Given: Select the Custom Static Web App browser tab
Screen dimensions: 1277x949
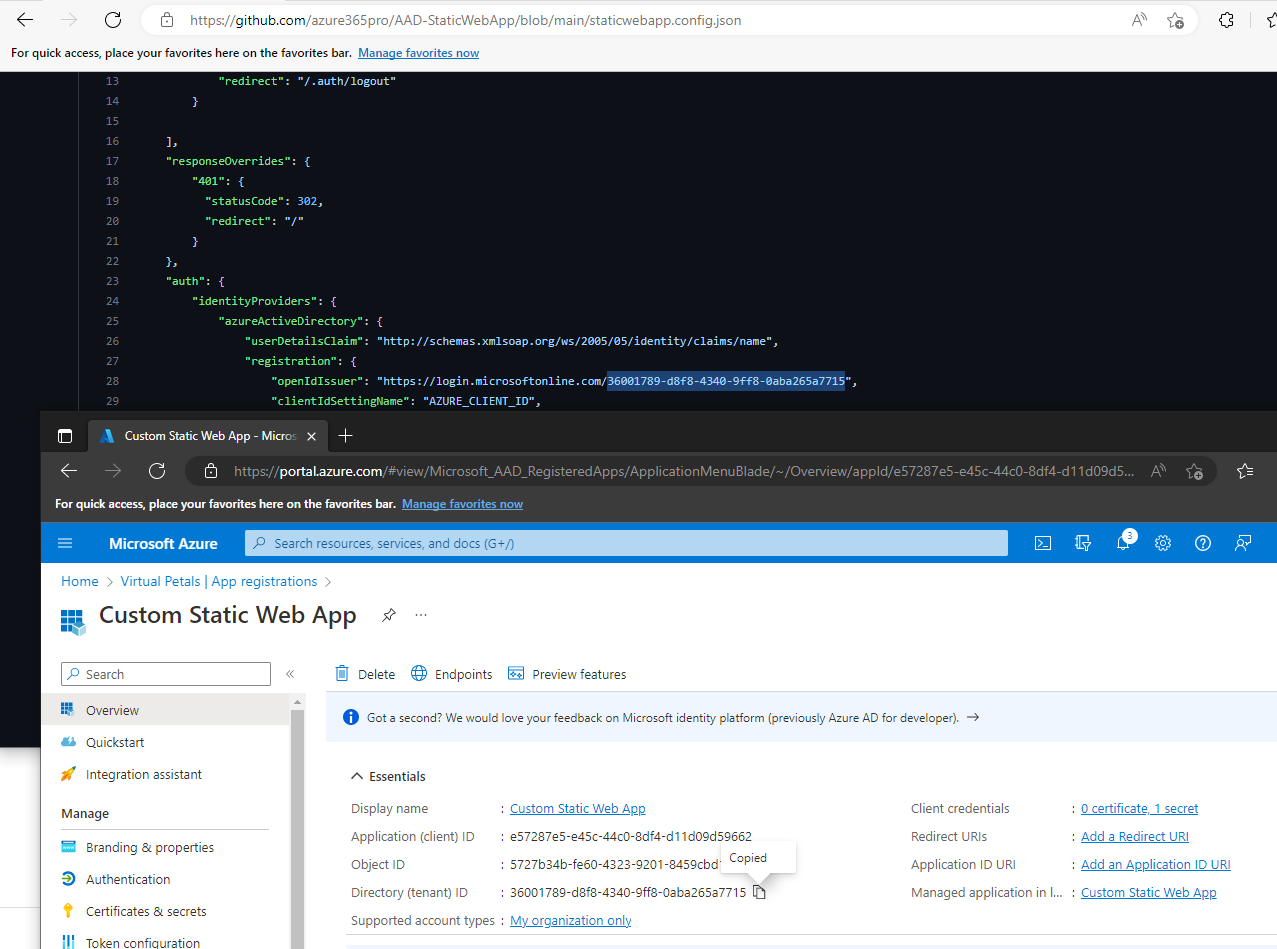Looking at the screenshot, I should click(x=208, y=436).
